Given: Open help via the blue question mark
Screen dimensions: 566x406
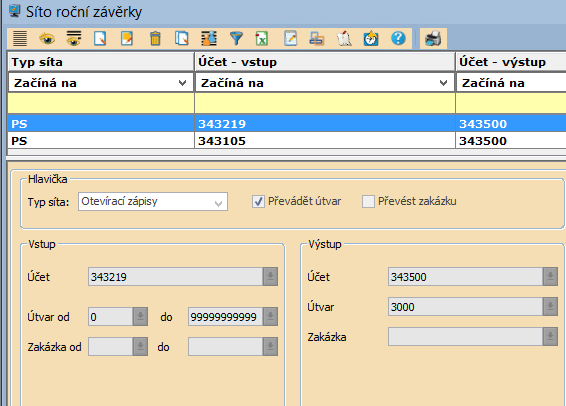Looking at the screenshot, I should click(398, 38).
